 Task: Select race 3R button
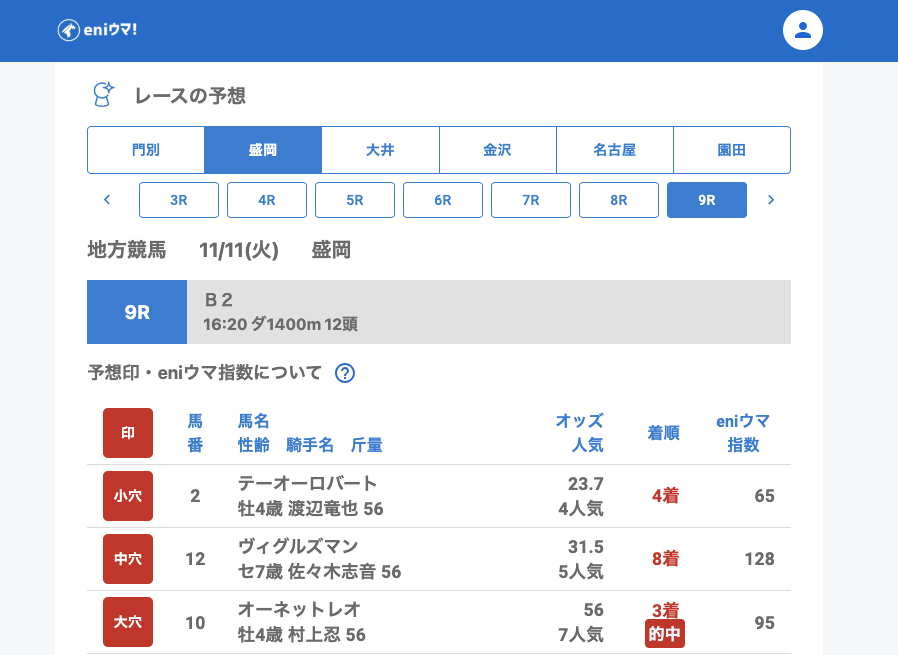pyautogui.click(x=179, y=200)
